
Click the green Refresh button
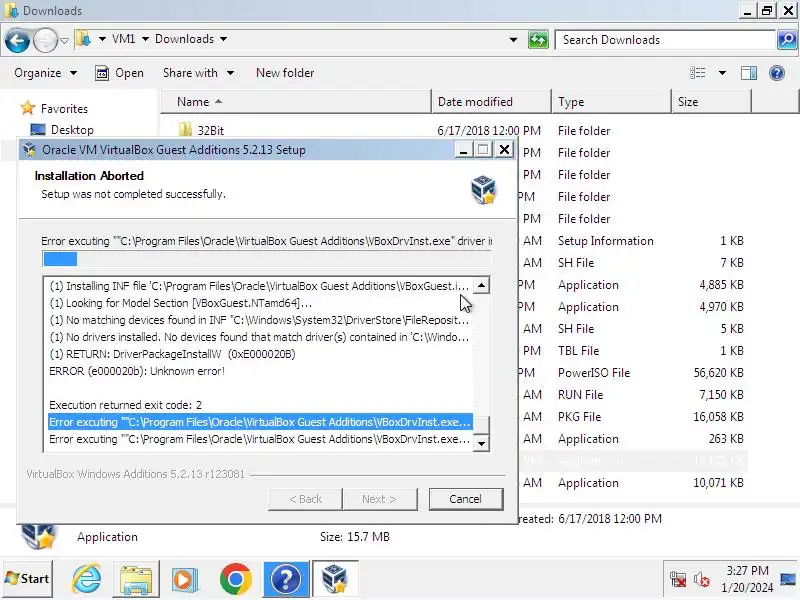[x=538, y=40]
